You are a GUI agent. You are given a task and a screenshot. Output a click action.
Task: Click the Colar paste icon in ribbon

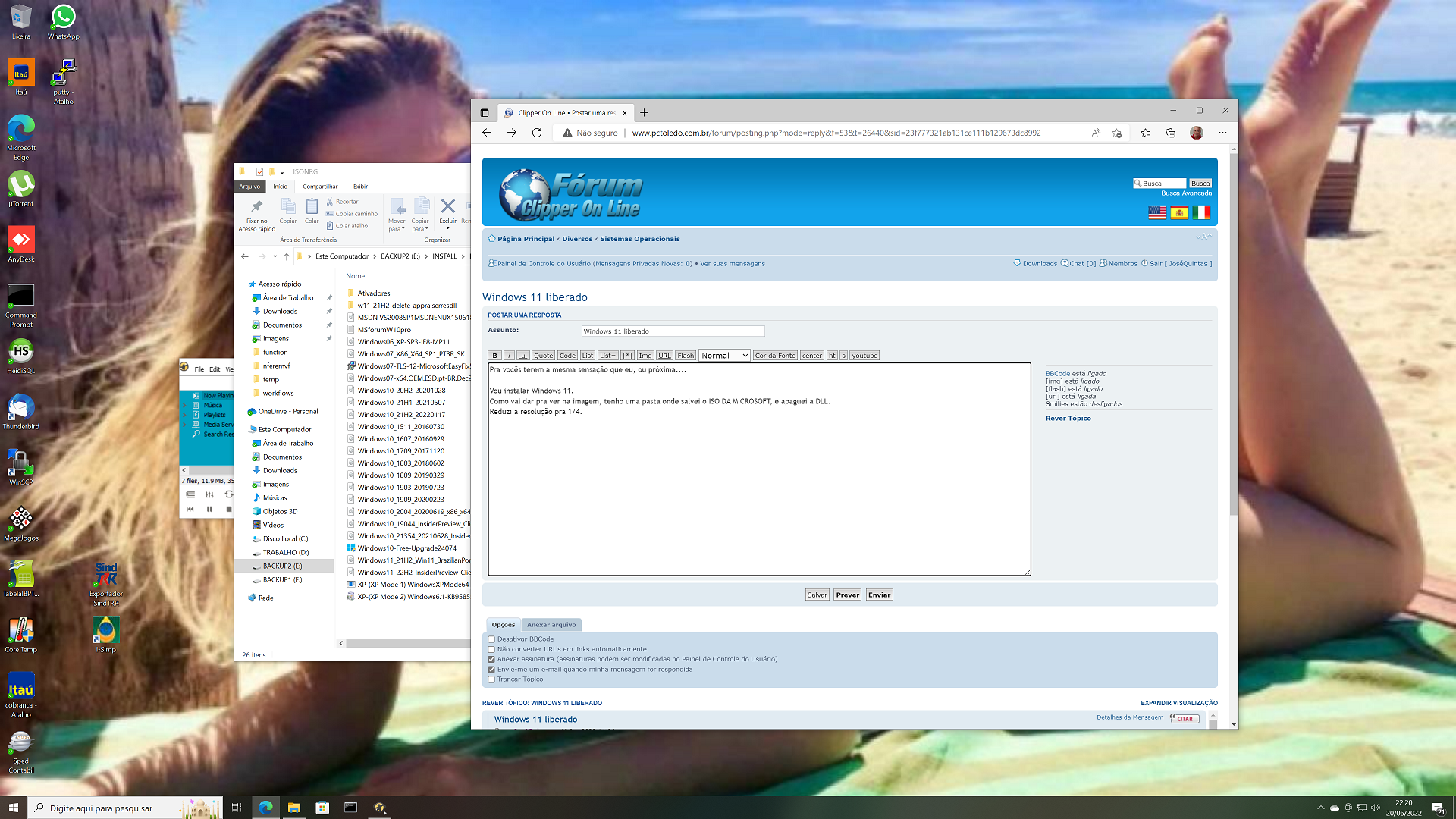click(x=312, y=207)
